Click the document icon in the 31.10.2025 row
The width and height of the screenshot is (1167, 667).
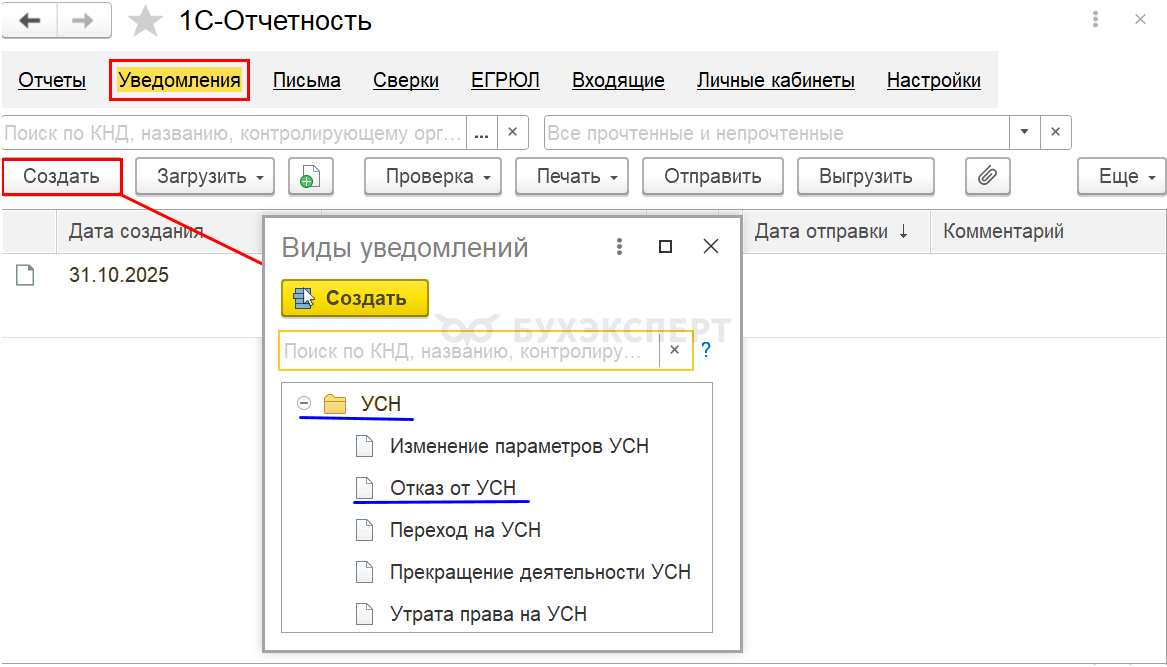coord(25,275)
